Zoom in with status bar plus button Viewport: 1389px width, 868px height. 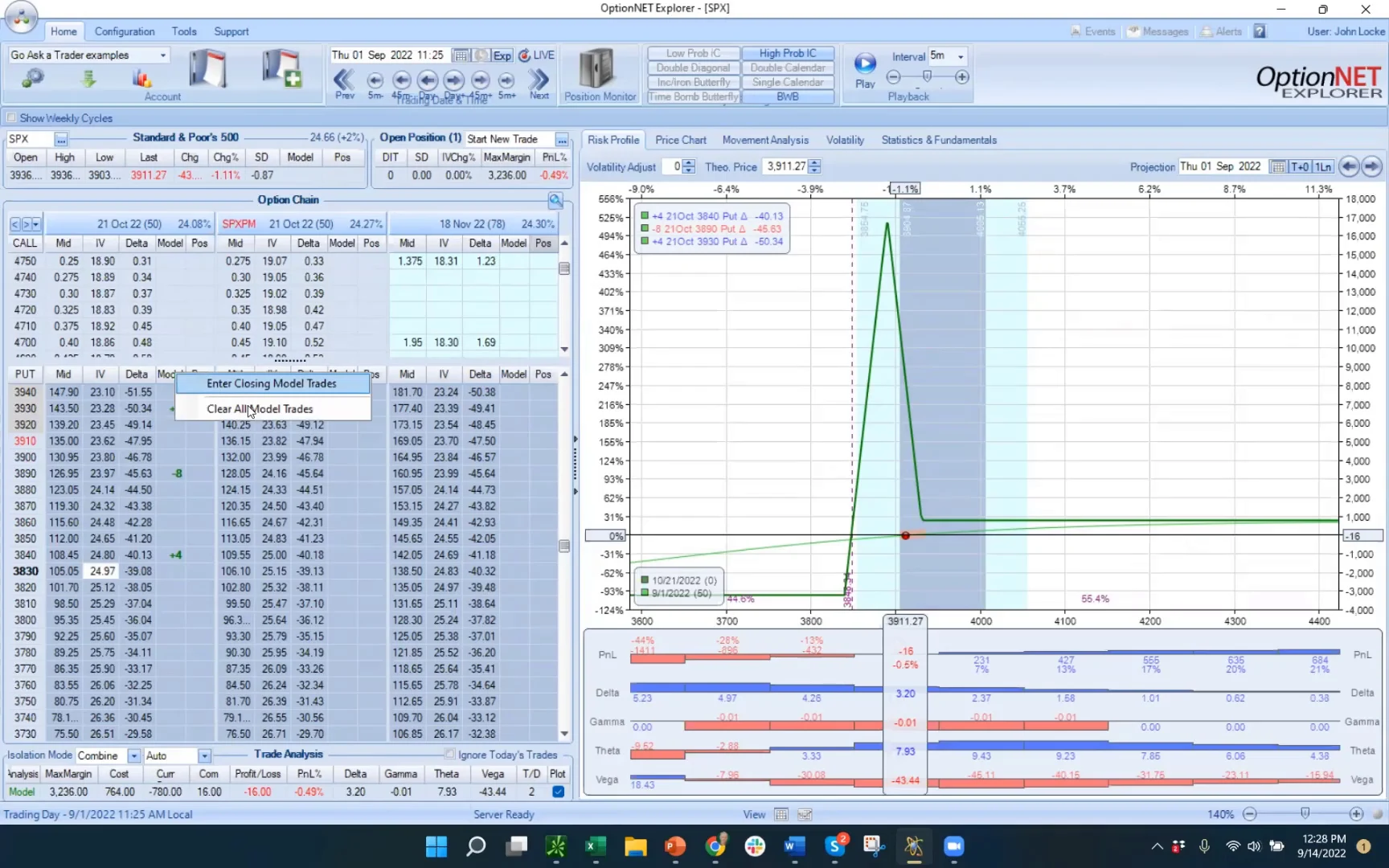point(1357,814)
